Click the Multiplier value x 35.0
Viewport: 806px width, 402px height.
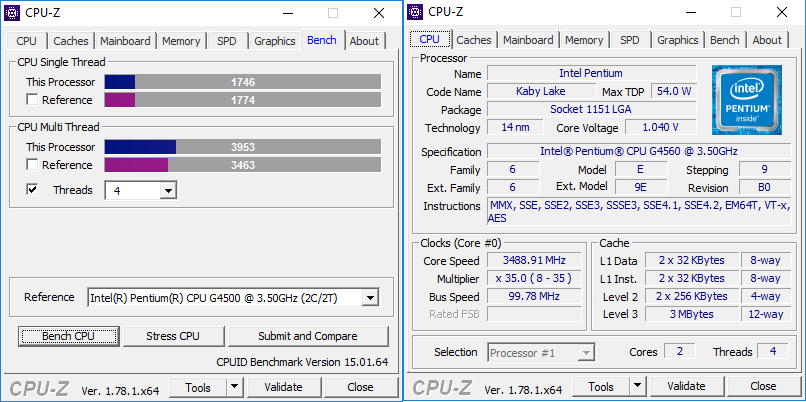[x=535, y=278]
